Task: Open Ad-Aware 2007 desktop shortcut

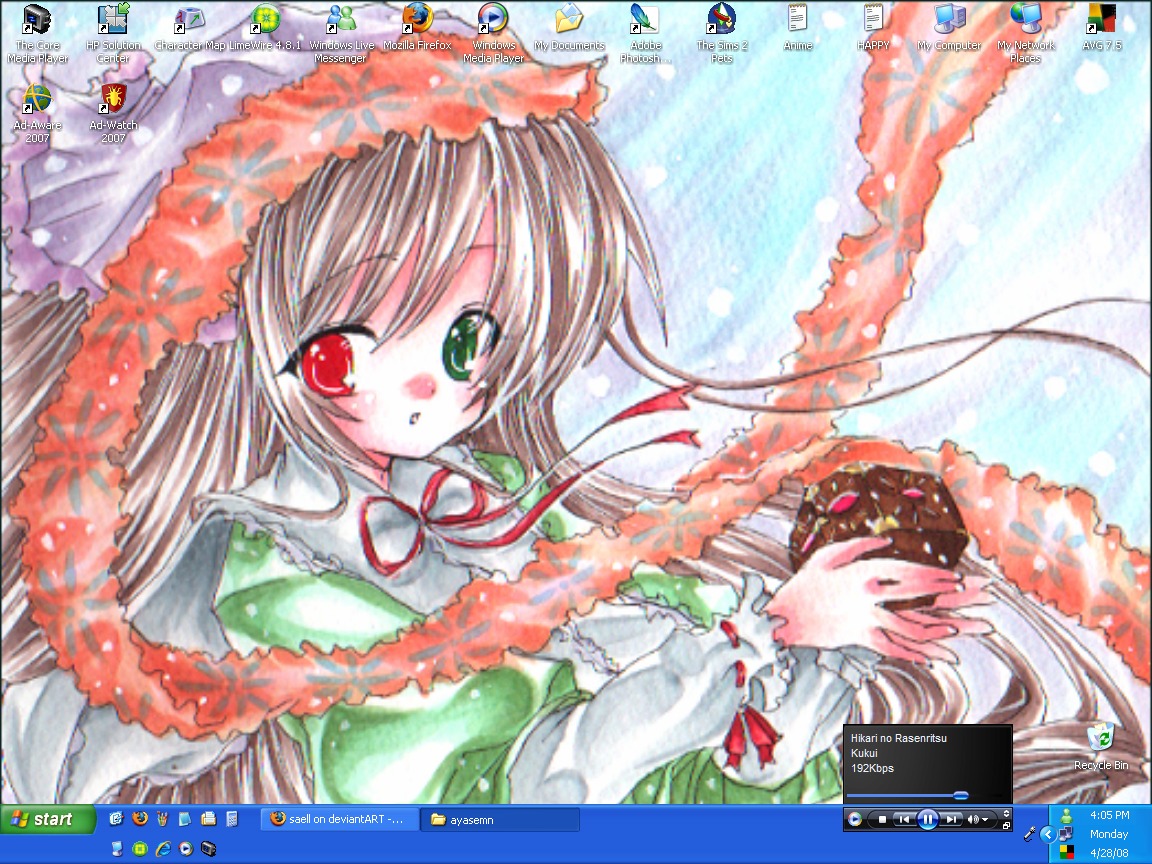Action: 37,115
